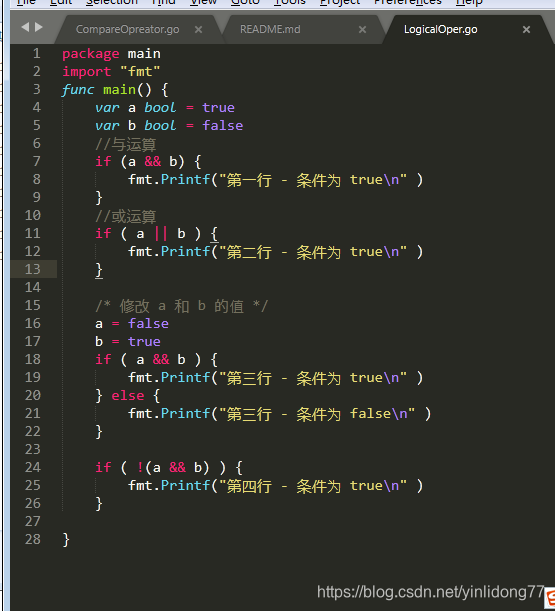This screenshot has height=611, width=555.
Task: Click 'true' value on line 4
Action: [218, 108]
